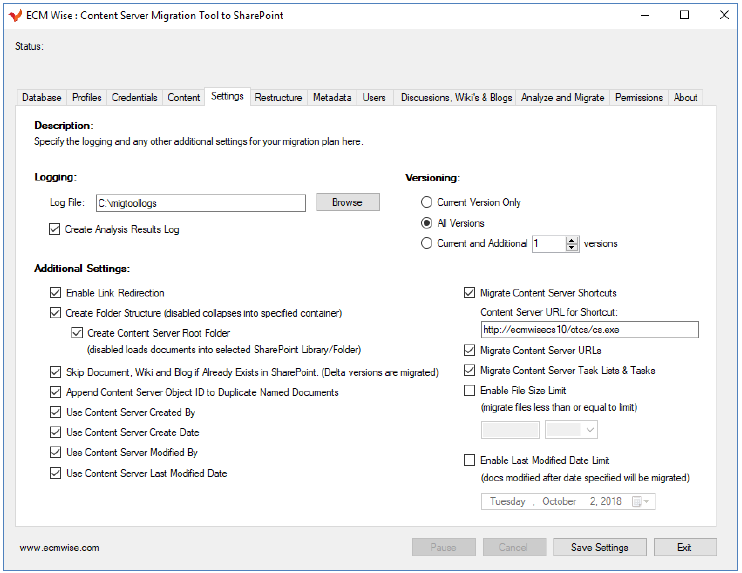Click the ECM Wise app logo icon
Viewport: 742px width, 573px height.
click(x=15, y=15)
